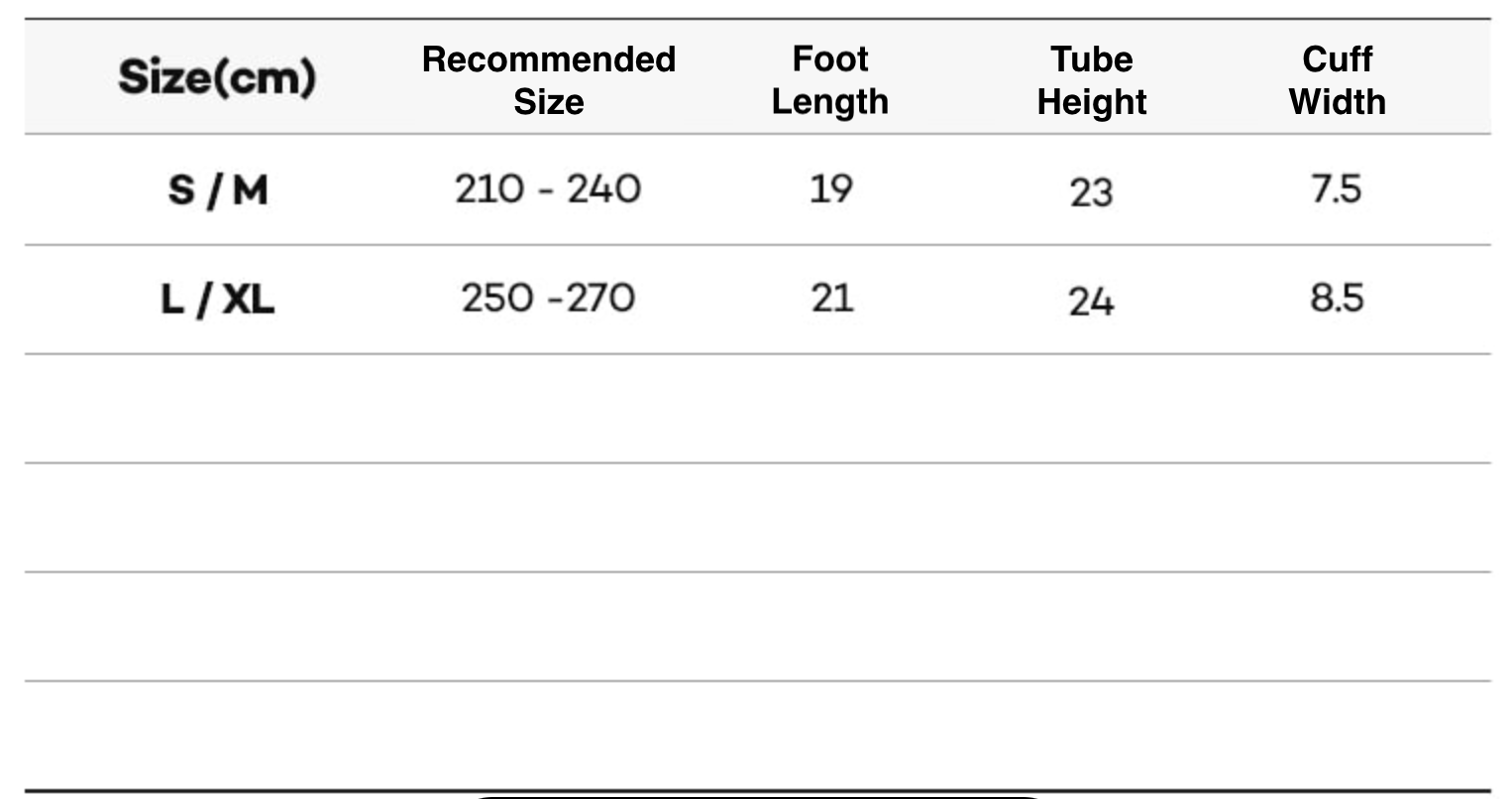This screenshot has width=1512, height=799.
Task: Click the Size(cm) column header
Action: point(217,77)
